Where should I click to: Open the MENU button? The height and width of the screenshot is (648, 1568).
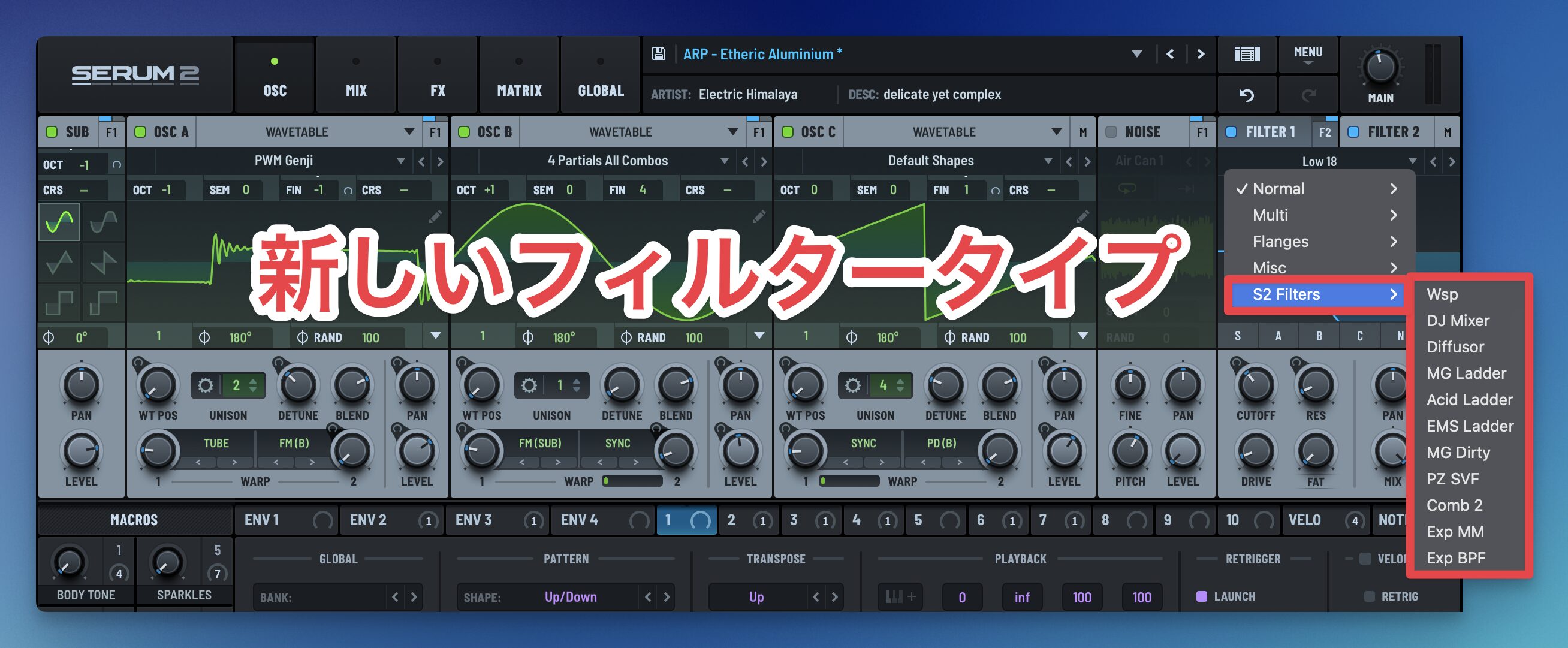coord(1308,54)
